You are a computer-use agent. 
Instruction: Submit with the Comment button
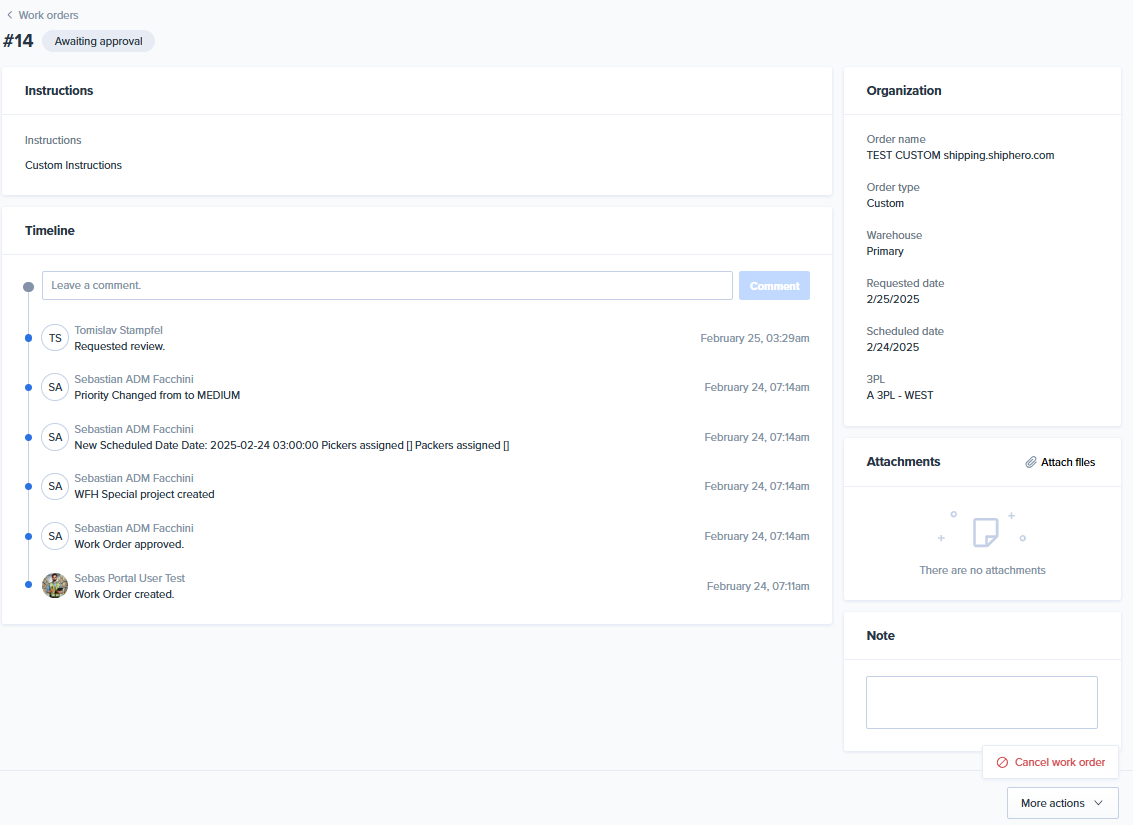(x=774, y=285)
